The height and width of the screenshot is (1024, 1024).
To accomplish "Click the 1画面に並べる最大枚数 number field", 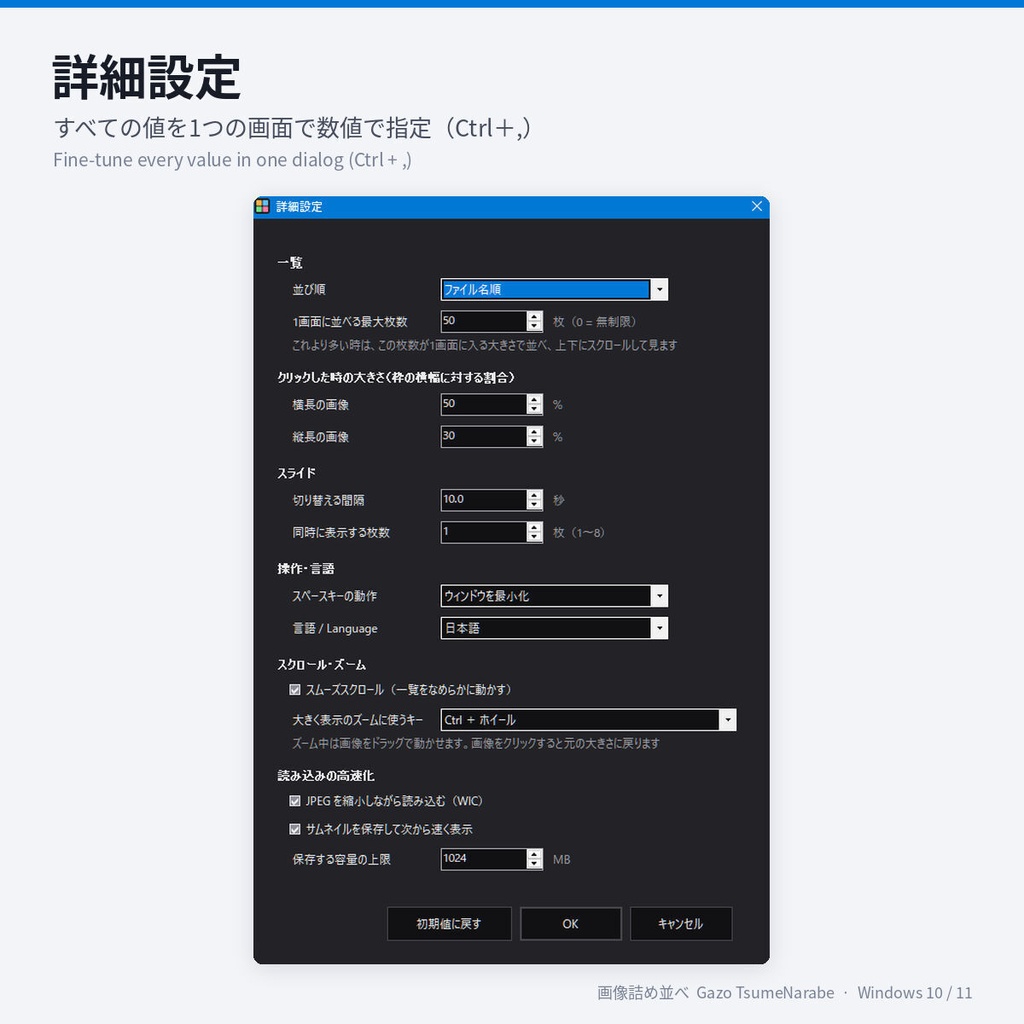I will click(x=484, y=321).
